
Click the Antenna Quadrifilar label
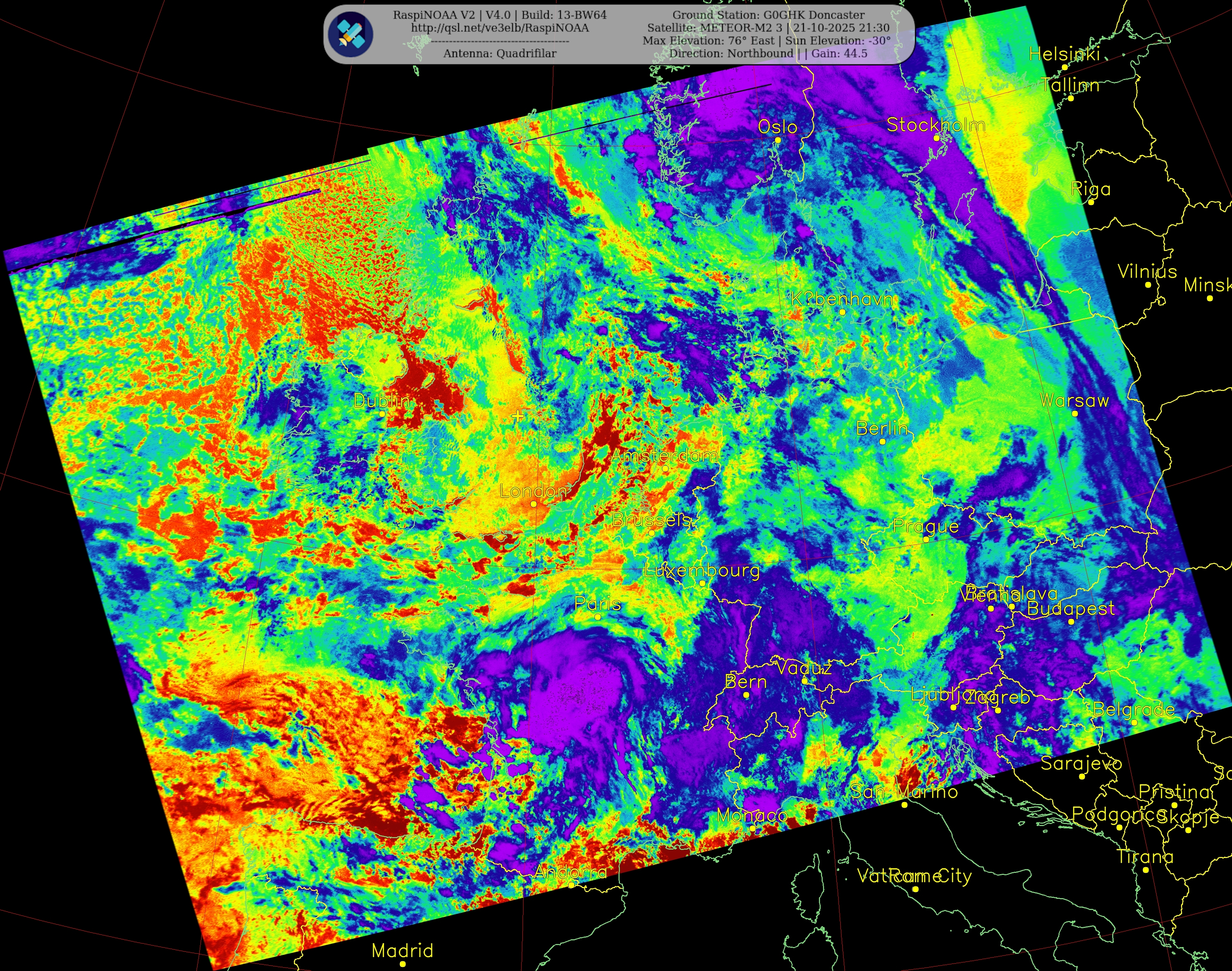coord(500,53)
